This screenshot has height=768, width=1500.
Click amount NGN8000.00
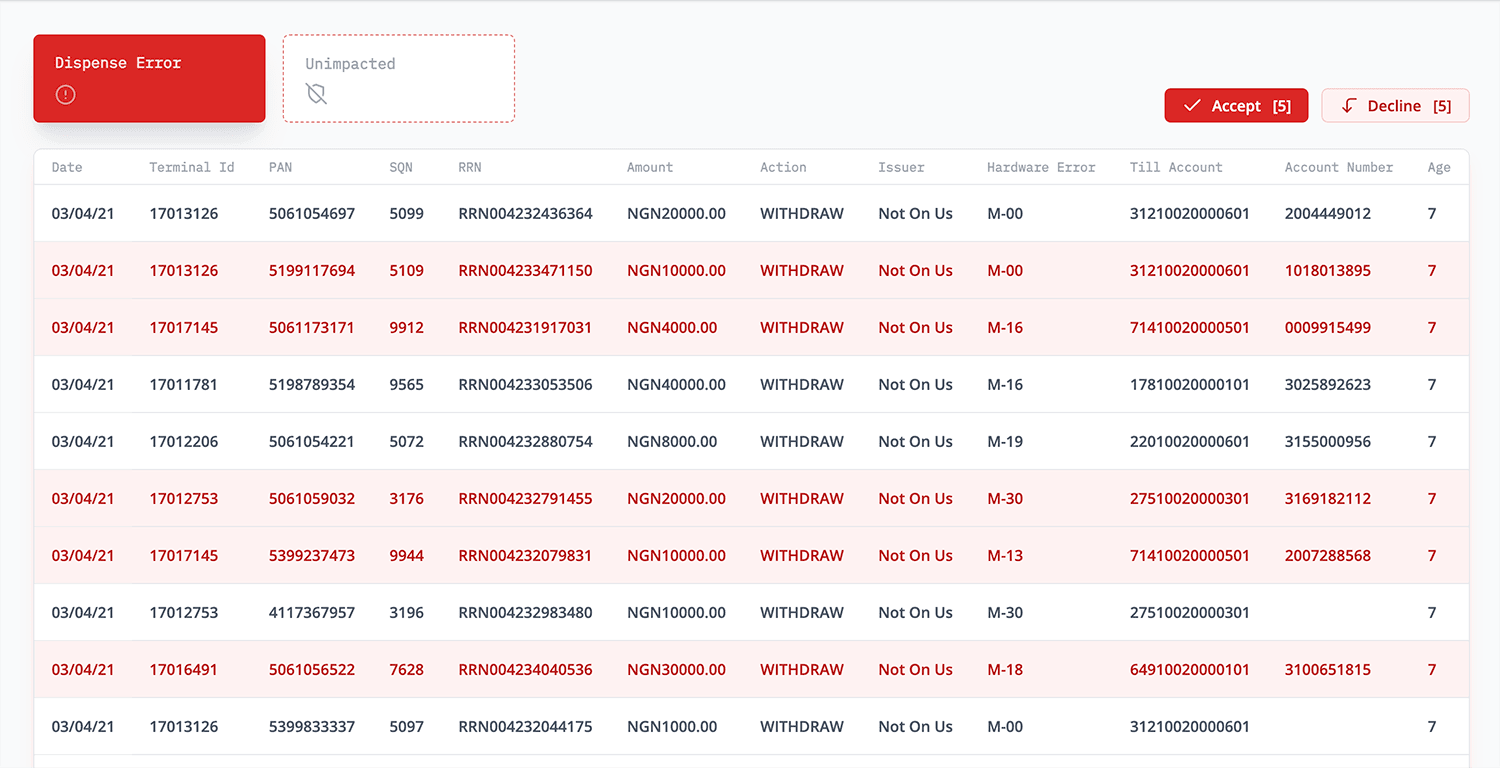[672, 441]
